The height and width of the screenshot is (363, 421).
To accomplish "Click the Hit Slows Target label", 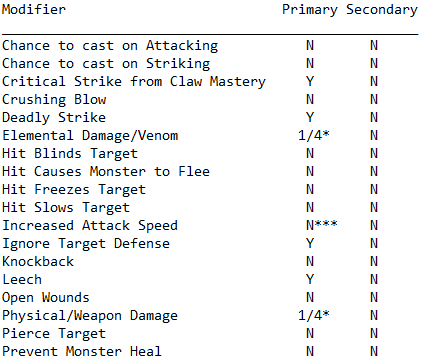I will click(66, 208).
